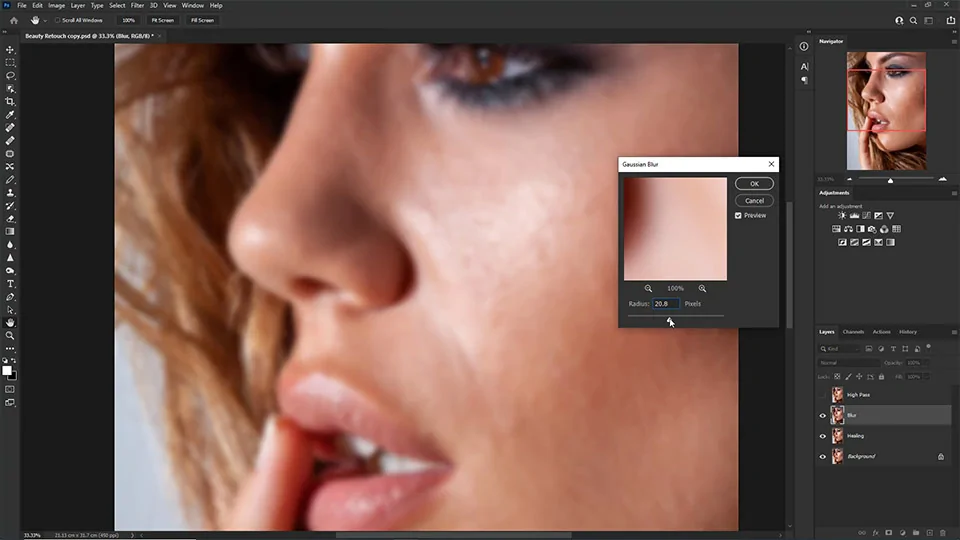The height and width of the screenshot is (540, 960).
Task: Click Cancel in the Gaussian Blur dialog
Action: pyautogui.click(x=754, y=201)
